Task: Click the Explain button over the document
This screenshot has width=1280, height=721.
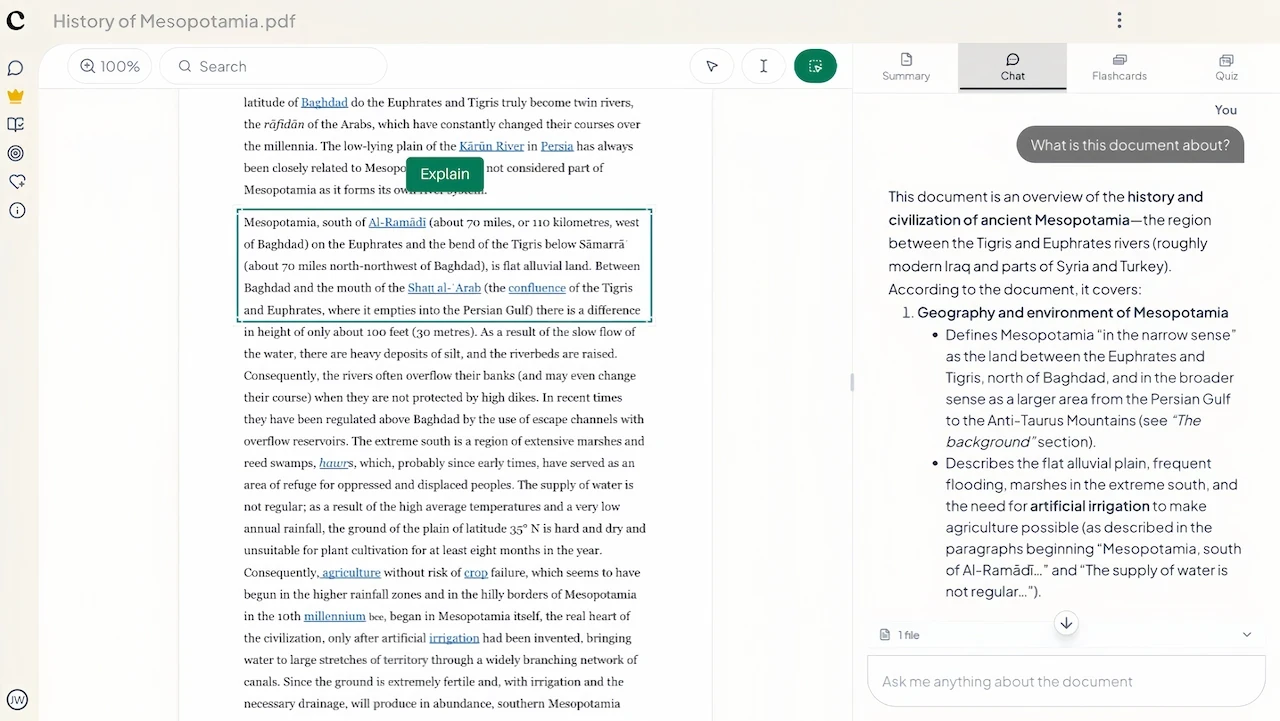Action: (444, 173)
